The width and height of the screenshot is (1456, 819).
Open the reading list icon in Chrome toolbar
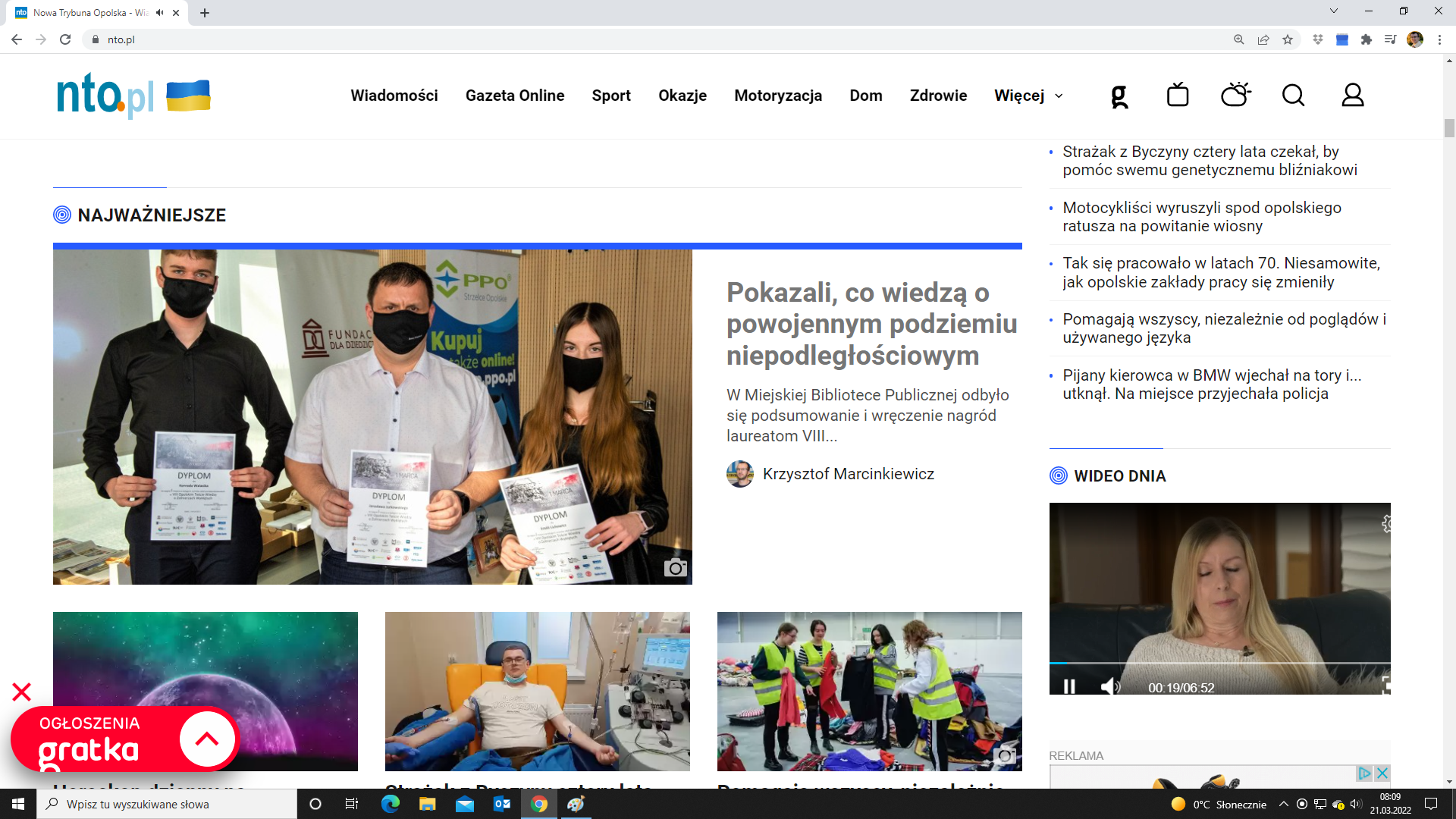(x=1391, y=39)
